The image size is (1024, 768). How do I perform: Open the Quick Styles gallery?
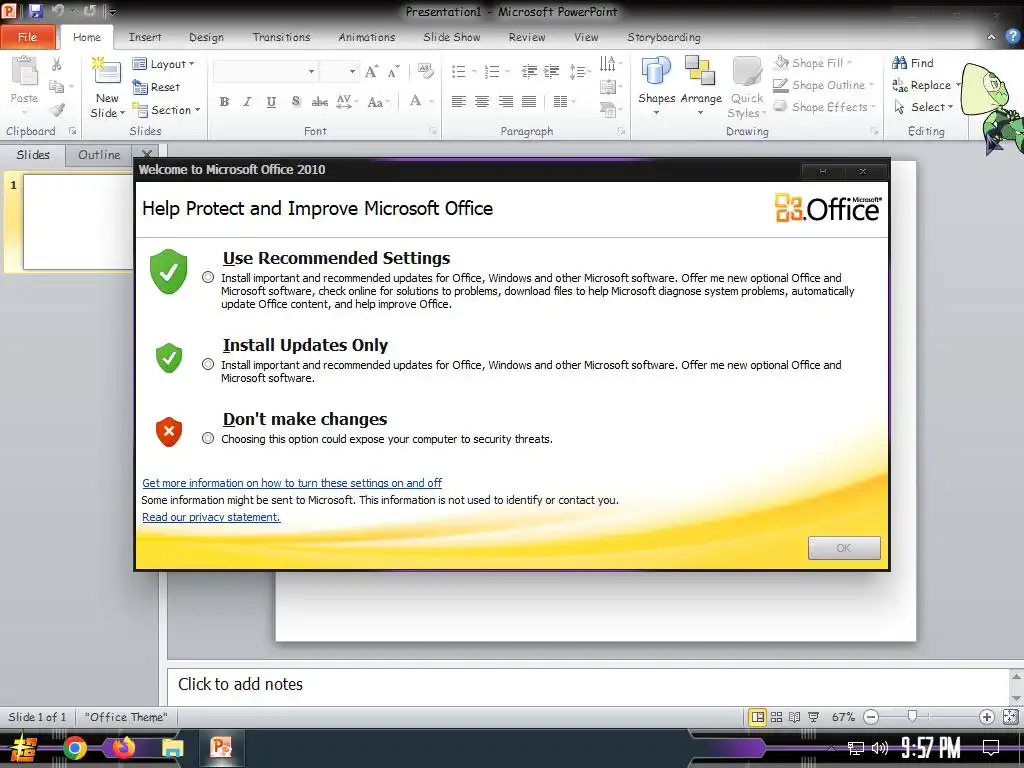point(746,87)
